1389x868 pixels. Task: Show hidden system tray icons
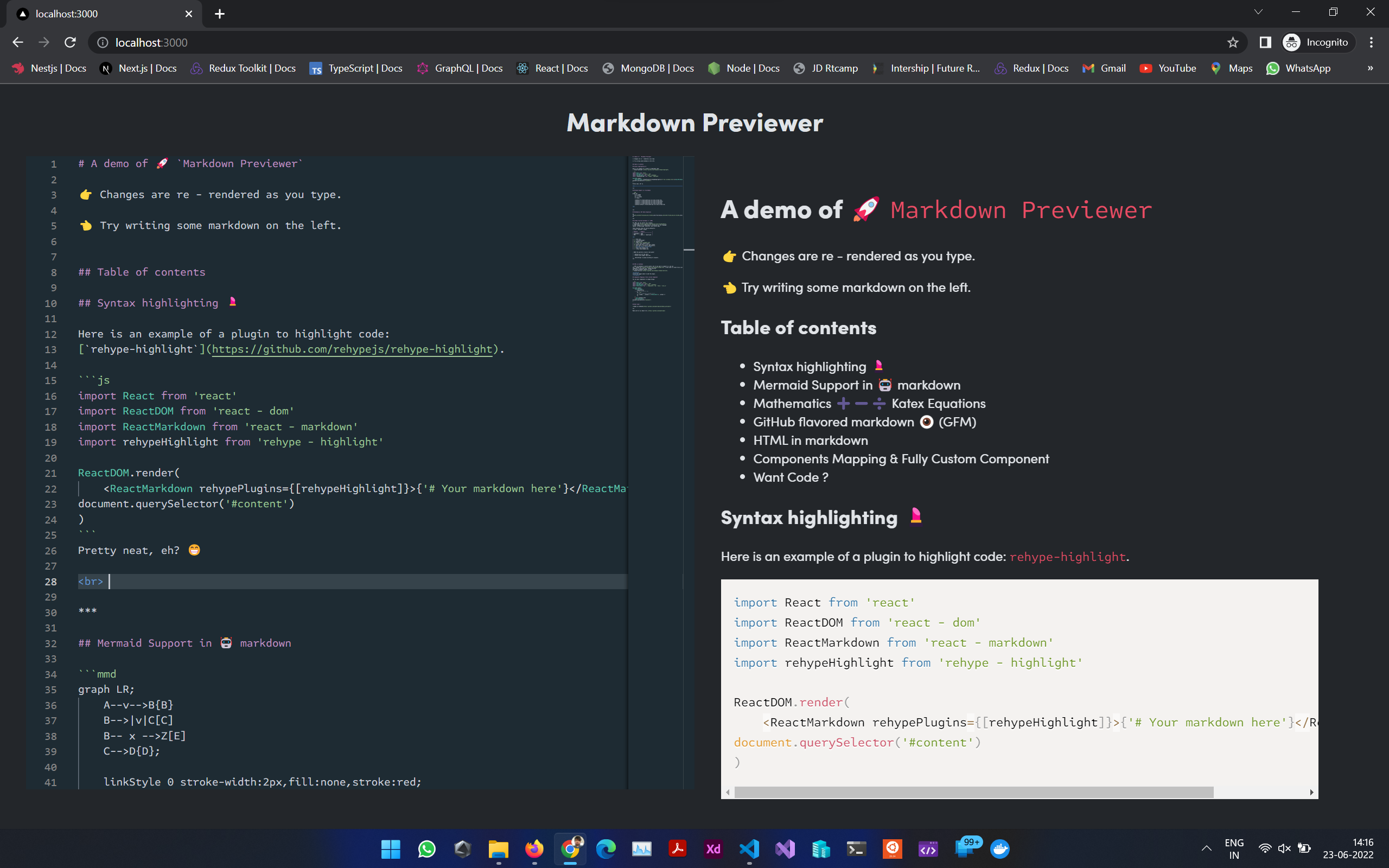click(x=1206, y=848)
